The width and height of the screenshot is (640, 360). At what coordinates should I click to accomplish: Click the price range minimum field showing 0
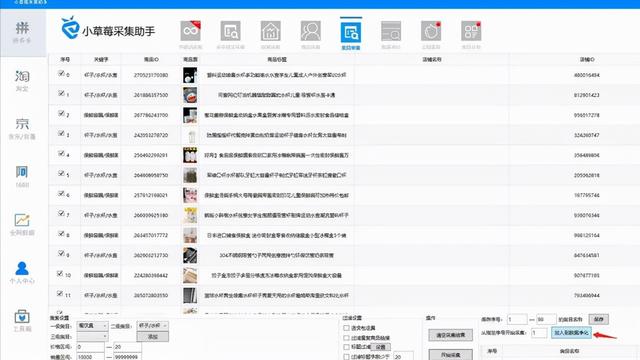[x=90, y=347]
